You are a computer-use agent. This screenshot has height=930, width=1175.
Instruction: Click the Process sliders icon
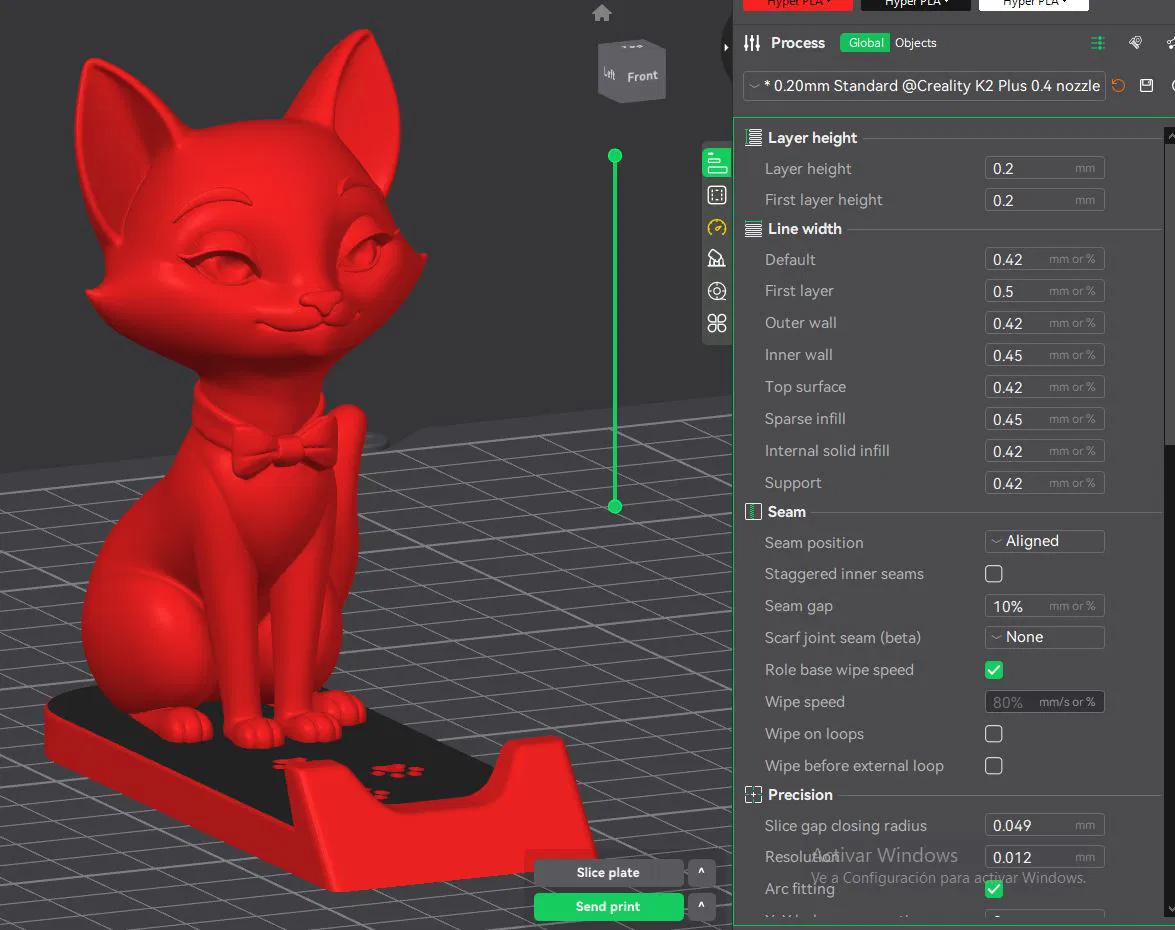[752, 43]
